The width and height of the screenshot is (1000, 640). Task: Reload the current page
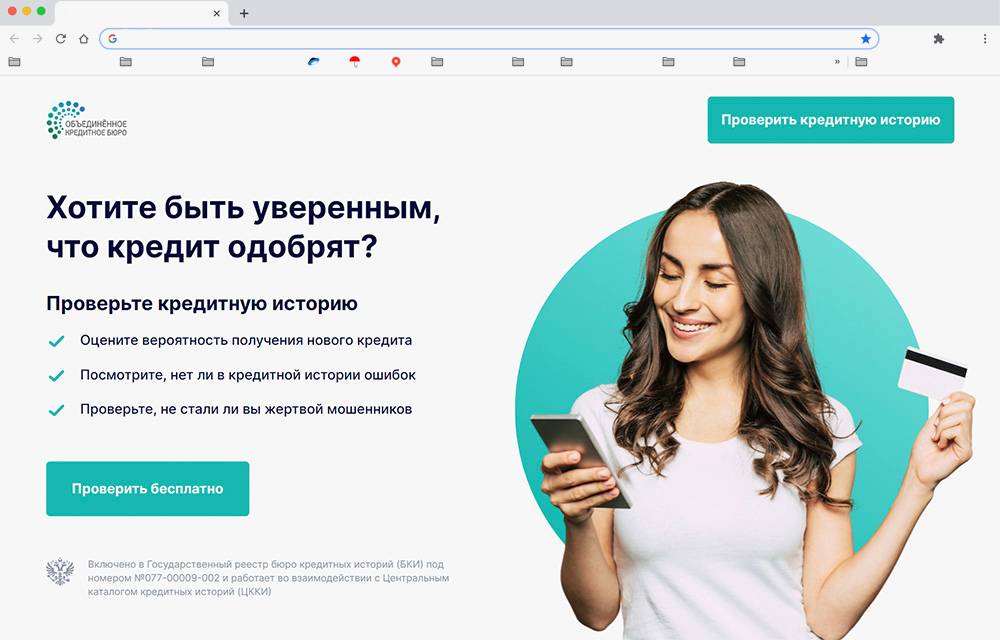click(61, 39)
